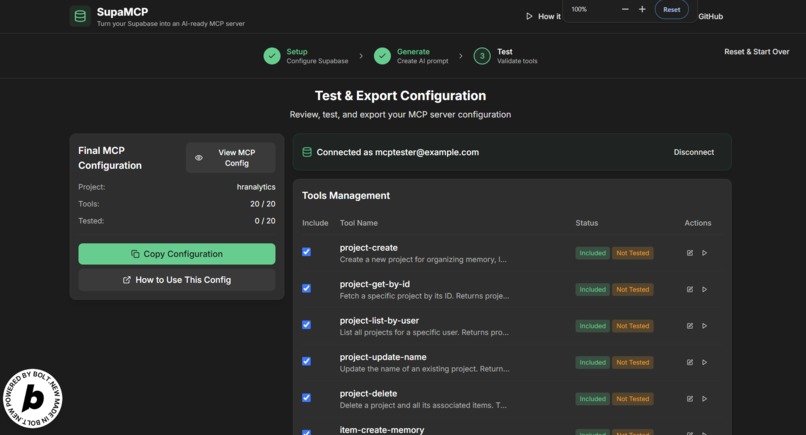
Task: Click the Test step number 3 circle
Action: 482,56
